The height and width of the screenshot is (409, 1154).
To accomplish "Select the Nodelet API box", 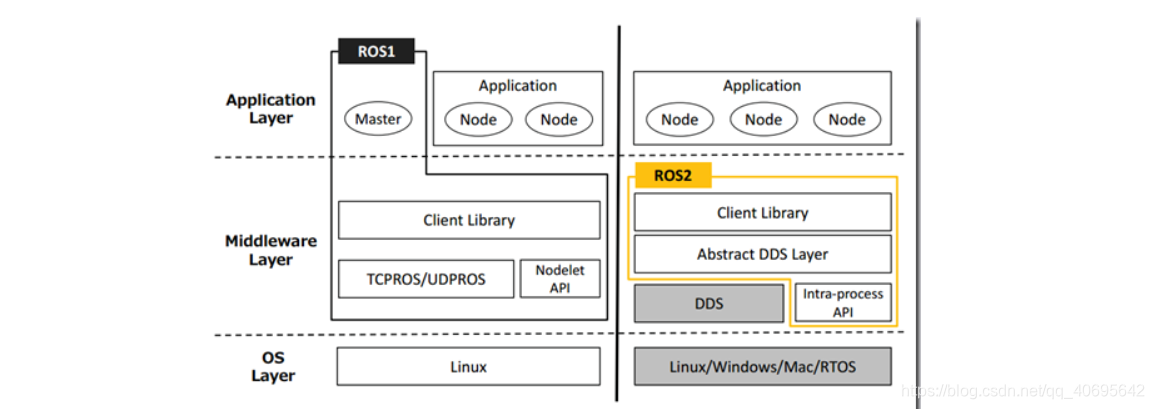I will (560, 279).
